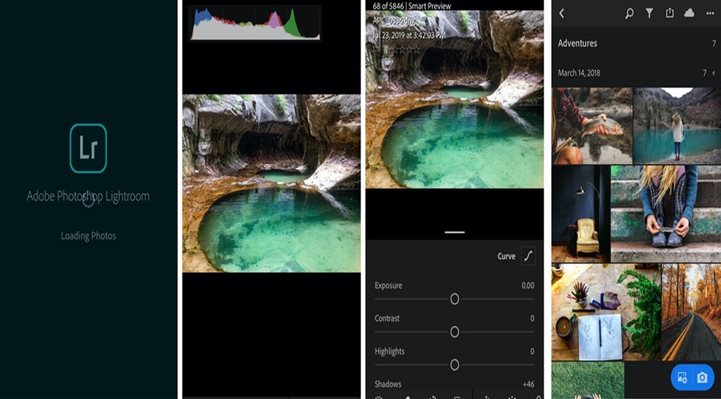Open the sketchbook desk flat-lay thumbnail
Screen dimensions: 721x399
607,312
